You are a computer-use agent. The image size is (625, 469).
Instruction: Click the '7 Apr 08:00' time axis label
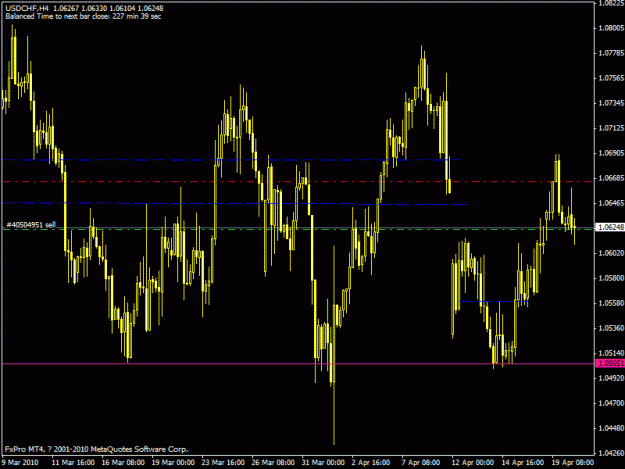(x=421, y=463)
